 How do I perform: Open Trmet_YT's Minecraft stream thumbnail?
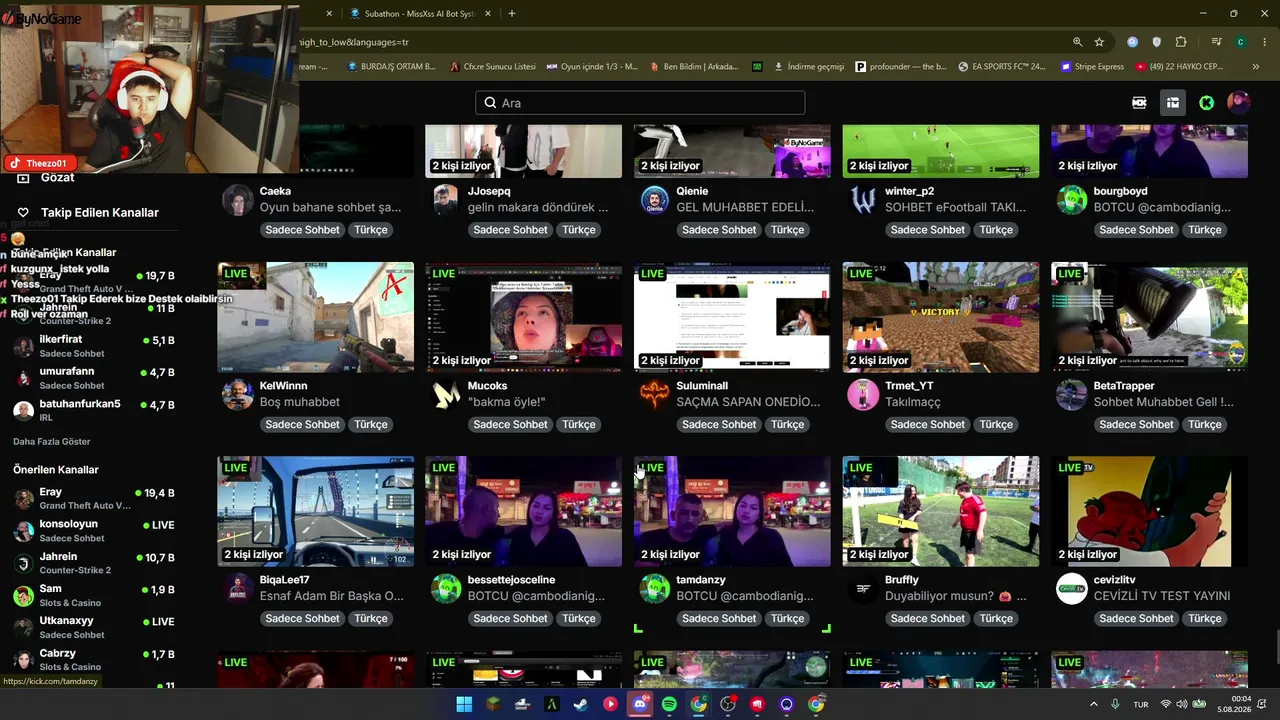941,317
